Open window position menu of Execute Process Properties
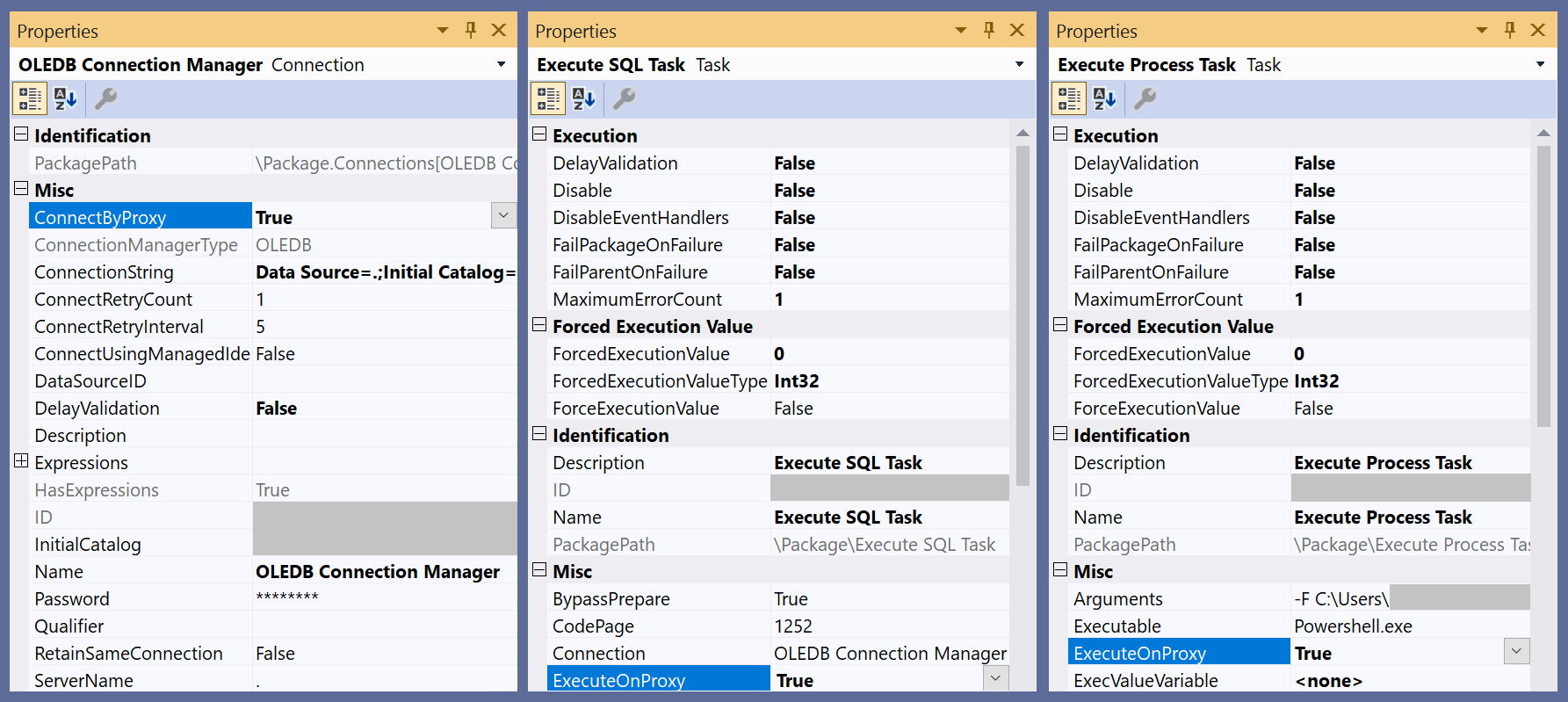 1482,31
